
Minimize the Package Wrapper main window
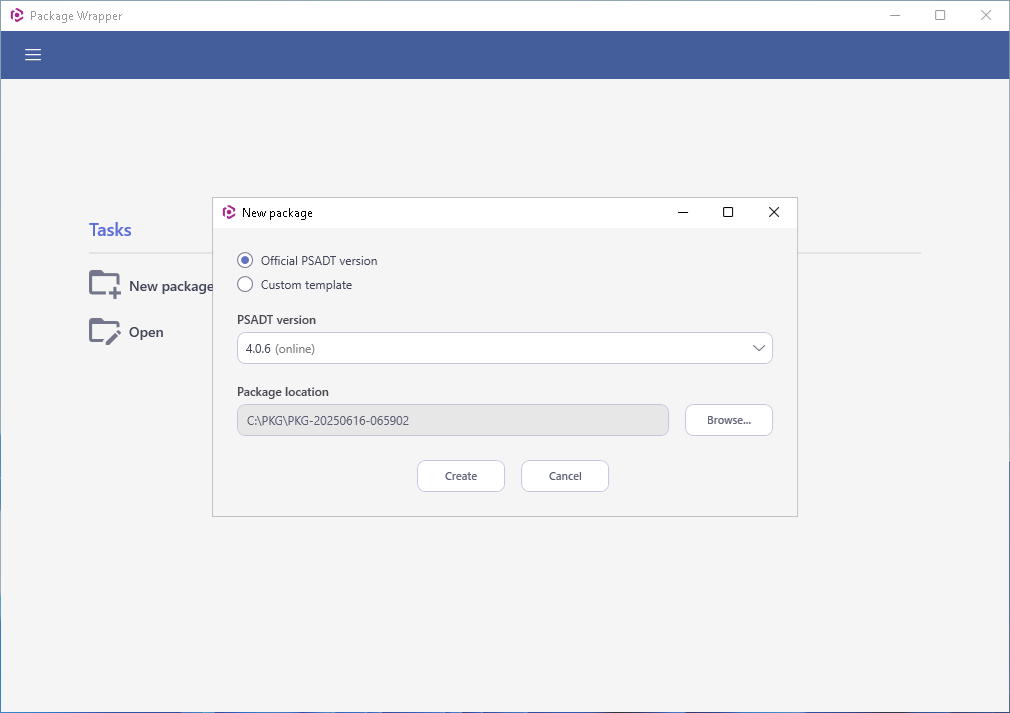895,15
